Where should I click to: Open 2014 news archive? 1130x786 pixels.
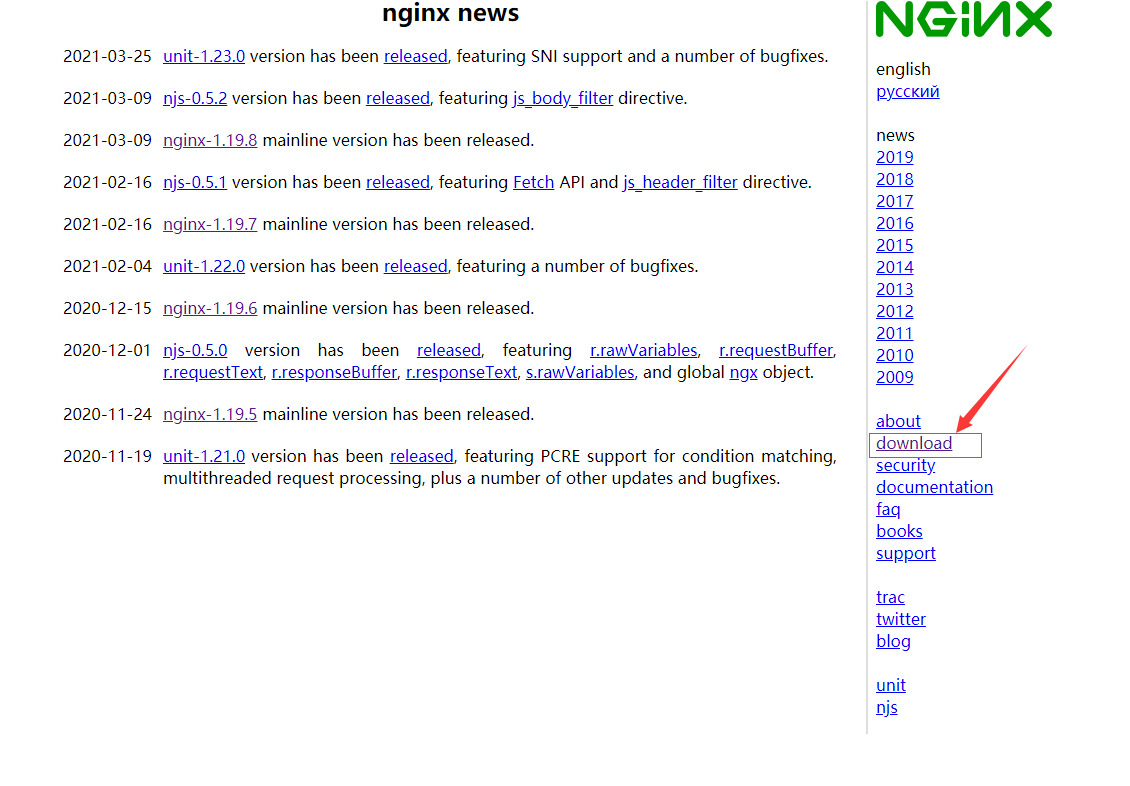(x=894, y=267)
